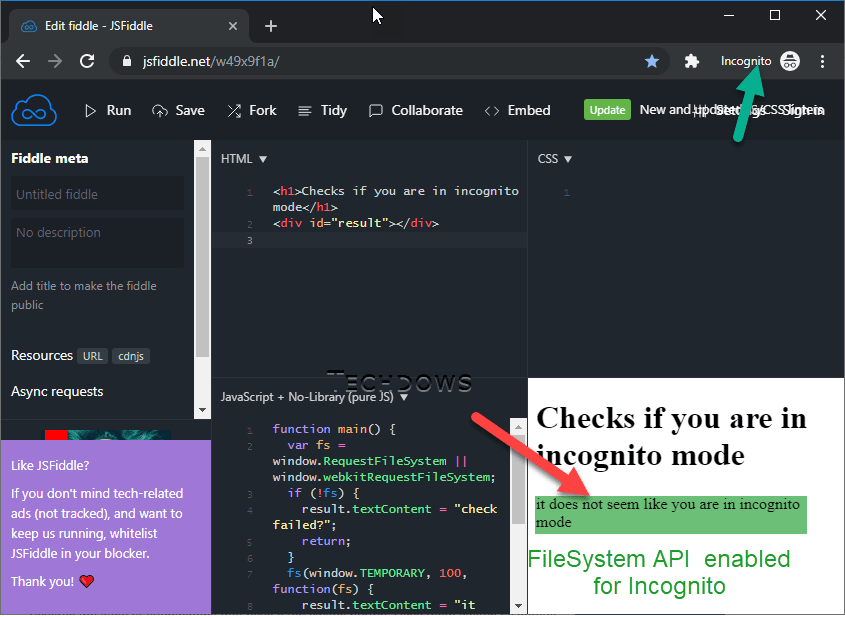Reload the page
Image resolution: width=845 pixels, height=617 pixels.
pyautogui.click(x=87, y=61)
